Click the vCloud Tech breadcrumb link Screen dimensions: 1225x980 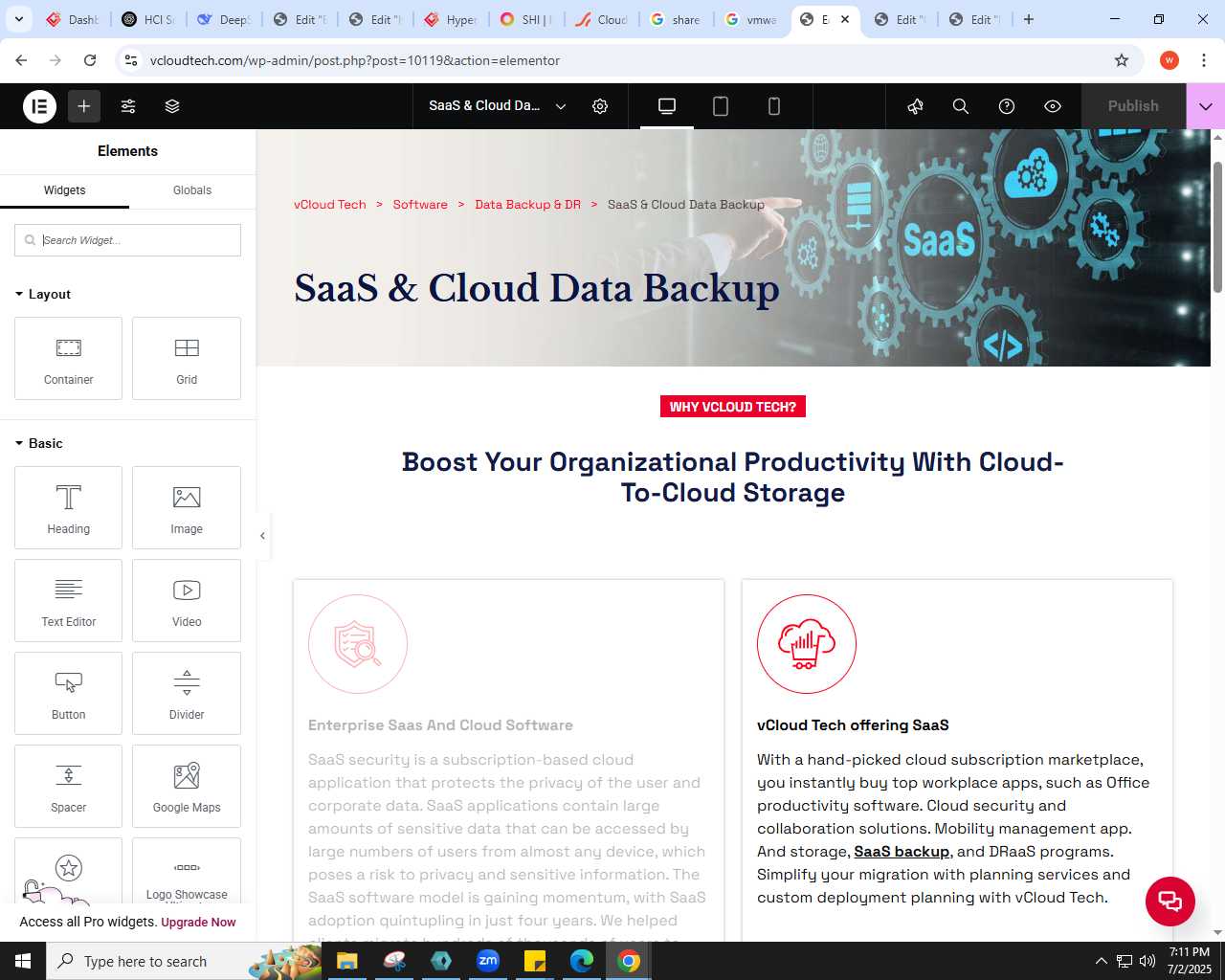[330, 205]
